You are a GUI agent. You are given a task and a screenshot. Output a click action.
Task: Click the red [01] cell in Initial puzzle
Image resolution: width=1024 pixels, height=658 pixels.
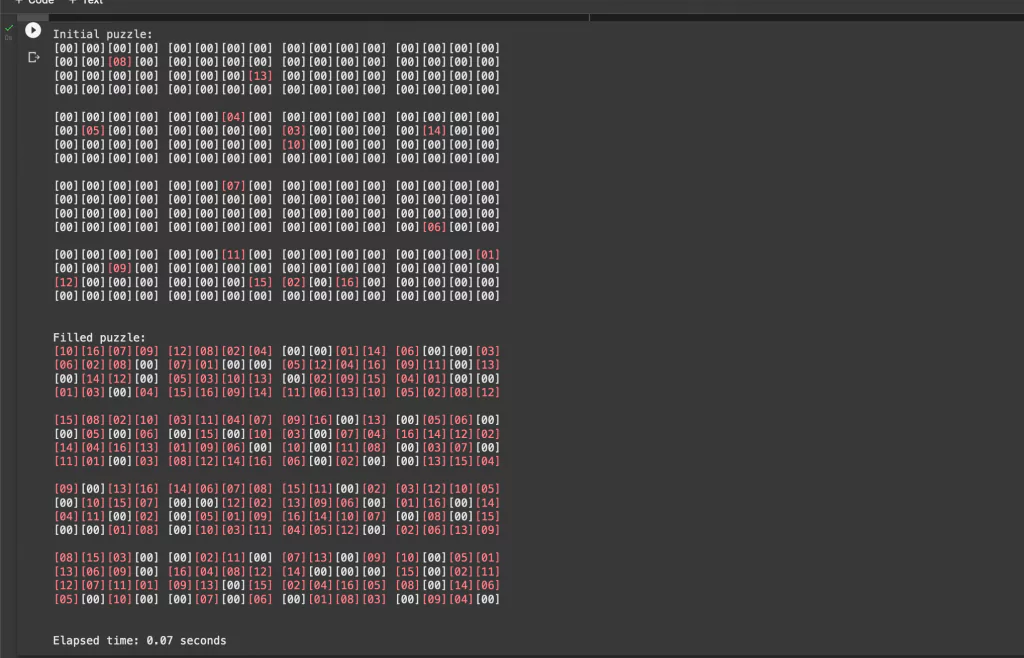[x=487, y=255]
